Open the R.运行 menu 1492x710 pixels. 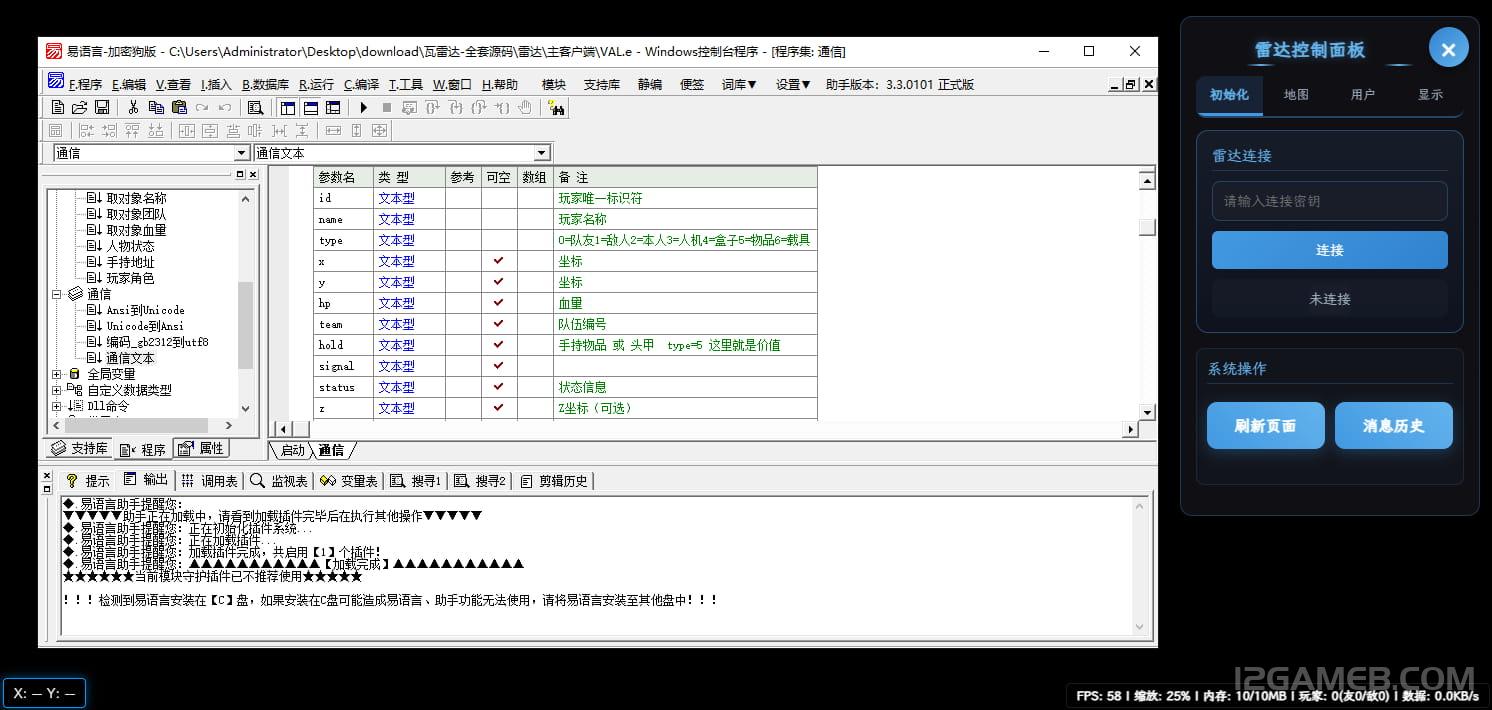point(316,85)
